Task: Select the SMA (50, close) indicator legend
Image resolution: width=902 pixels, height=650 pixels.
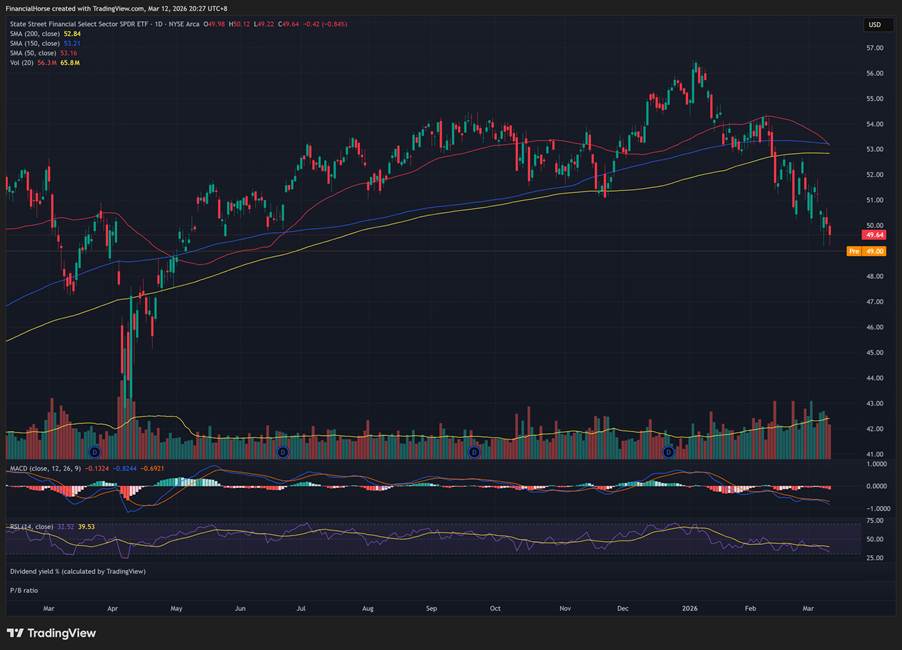Action: click(34, 53)
